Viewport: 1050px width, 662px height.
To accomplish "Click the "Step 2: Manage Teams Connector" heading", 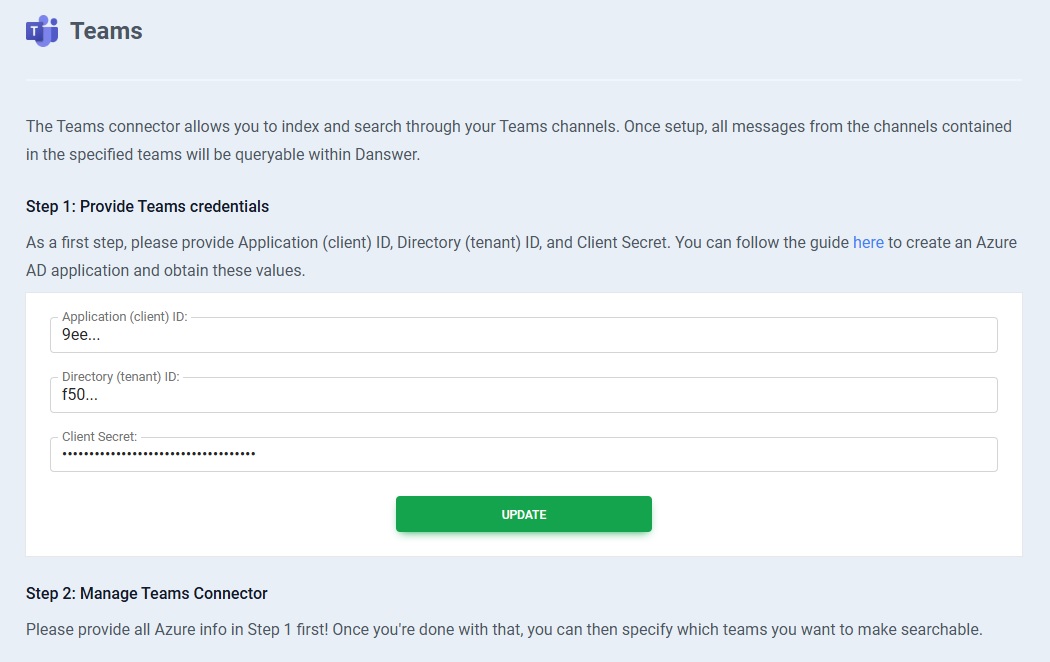I will tap(147, 594).
